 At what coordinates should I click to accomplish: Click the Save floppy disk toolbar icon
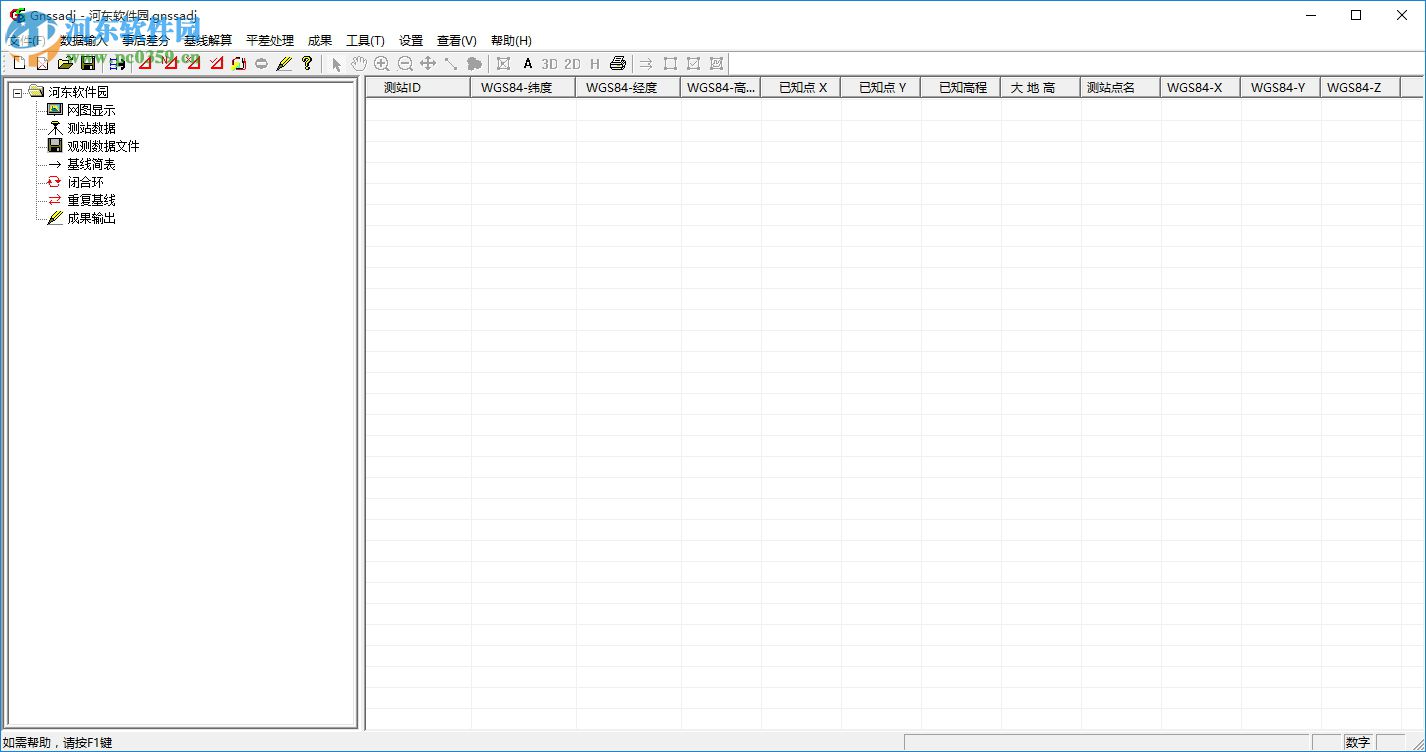coord(88,63)
